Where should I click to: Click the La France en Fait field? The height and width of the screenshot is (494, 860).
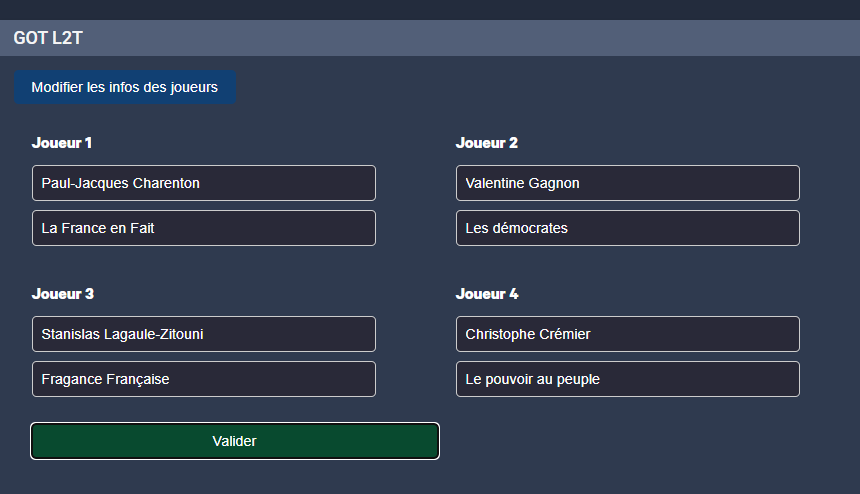(203, 228)
